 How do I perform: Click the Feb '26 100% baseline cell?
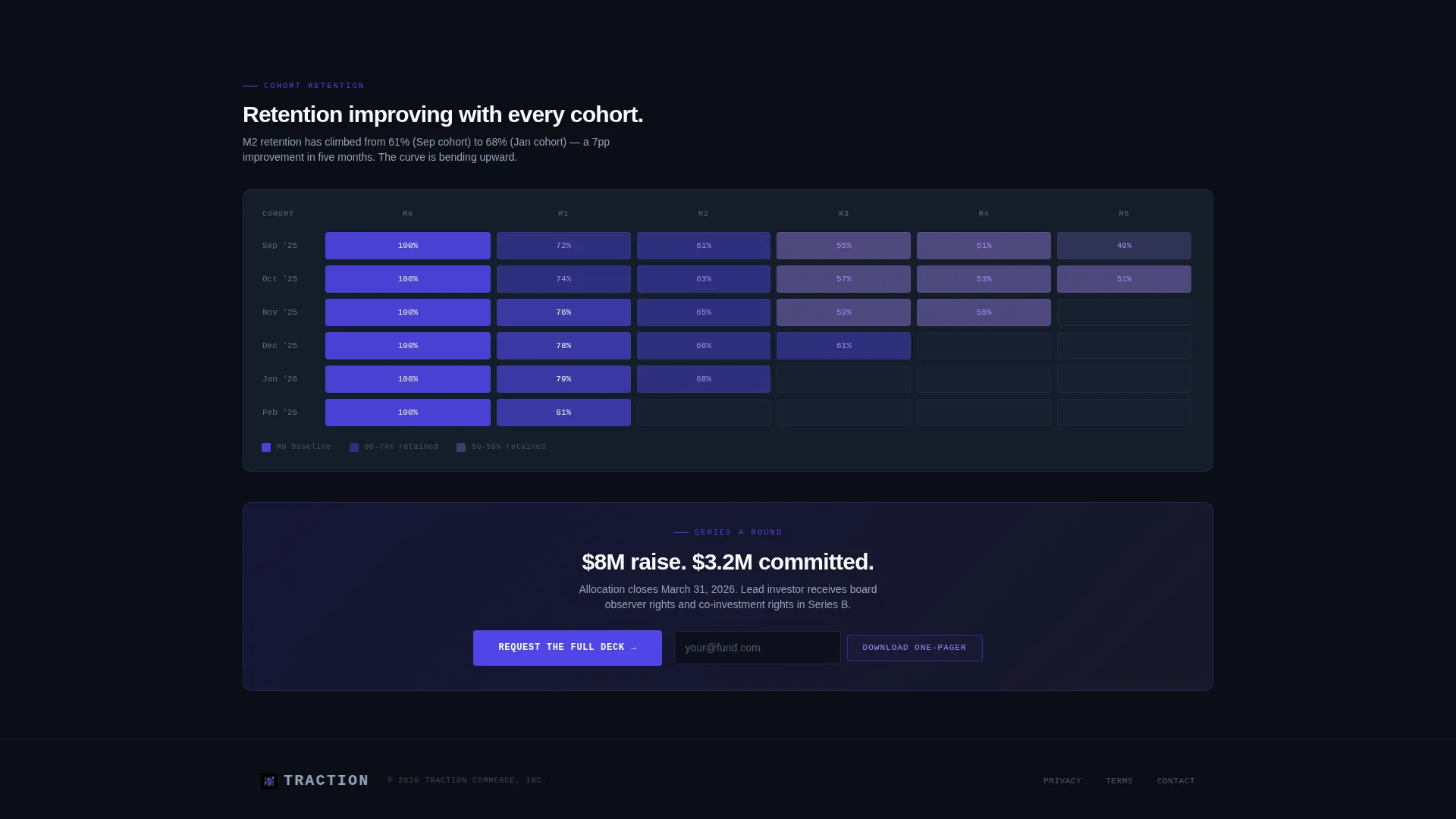pos(408,413)
